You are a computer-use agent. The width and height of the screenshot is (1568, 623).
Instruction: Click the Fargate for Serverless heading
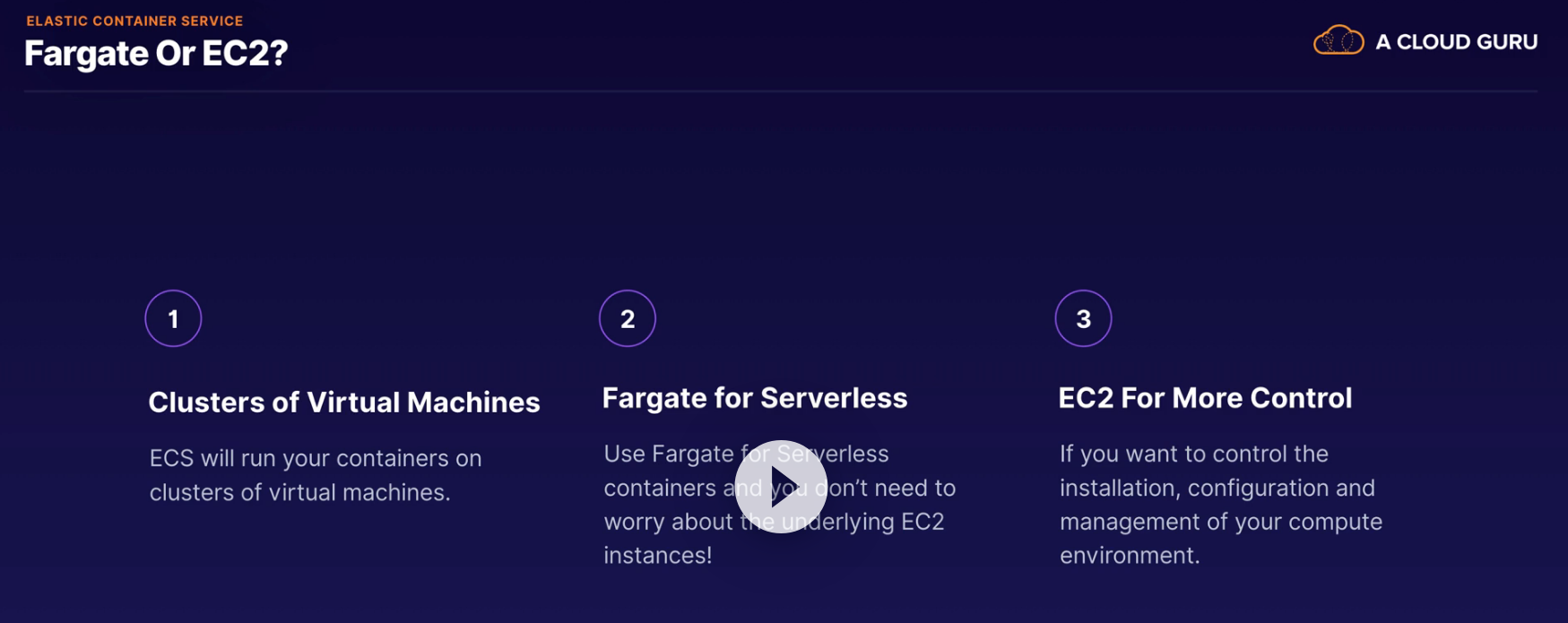coord(754,398)
